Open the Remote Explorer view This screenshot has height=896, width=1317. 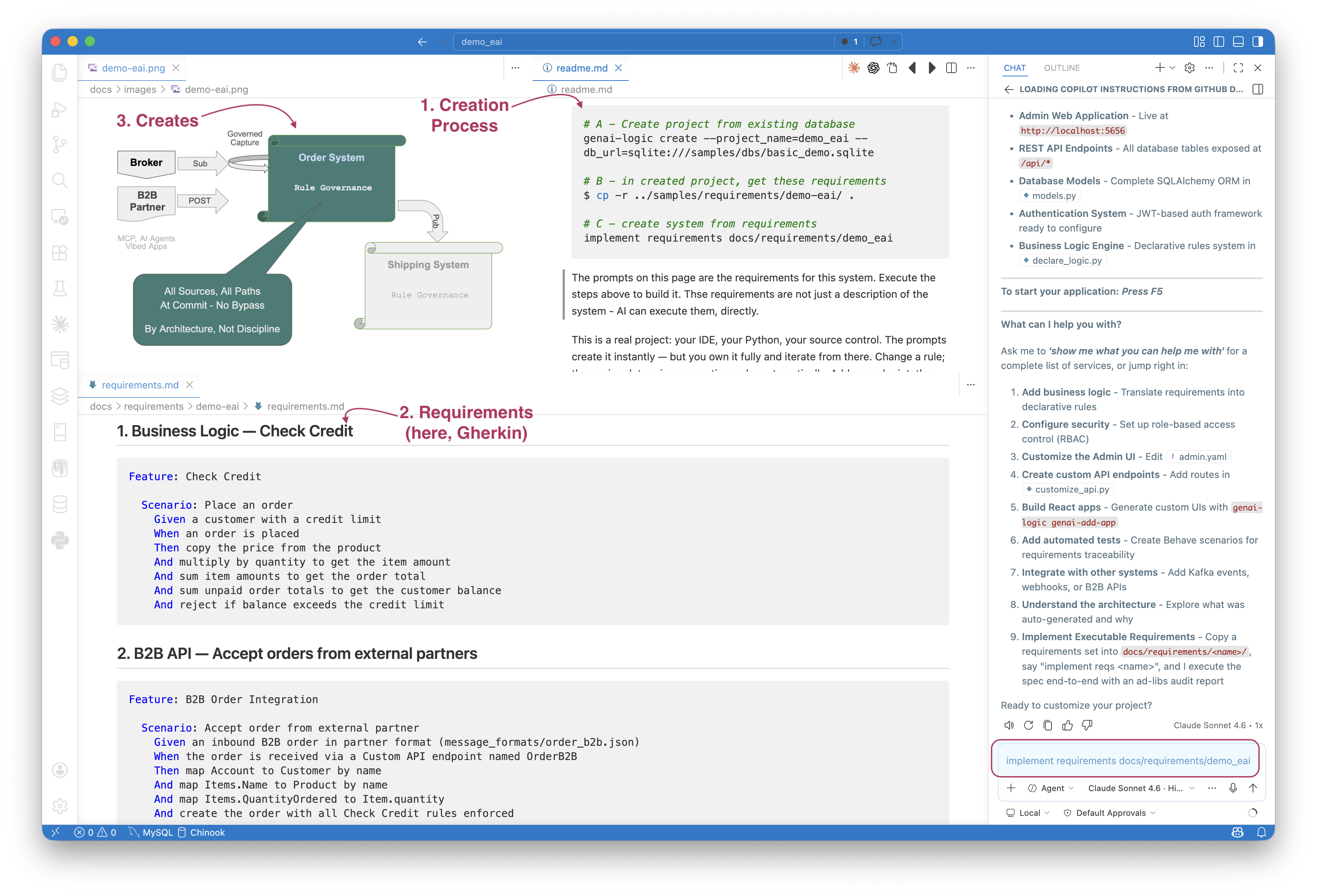60,217
